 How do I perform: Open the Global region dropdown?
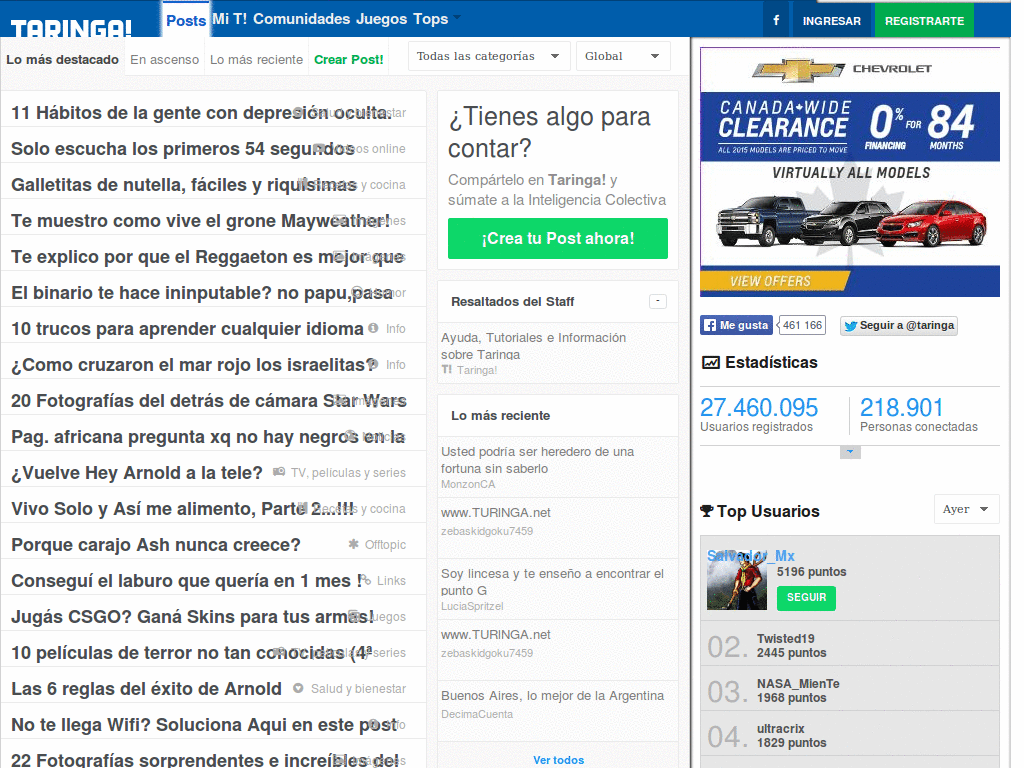(622, 55)
